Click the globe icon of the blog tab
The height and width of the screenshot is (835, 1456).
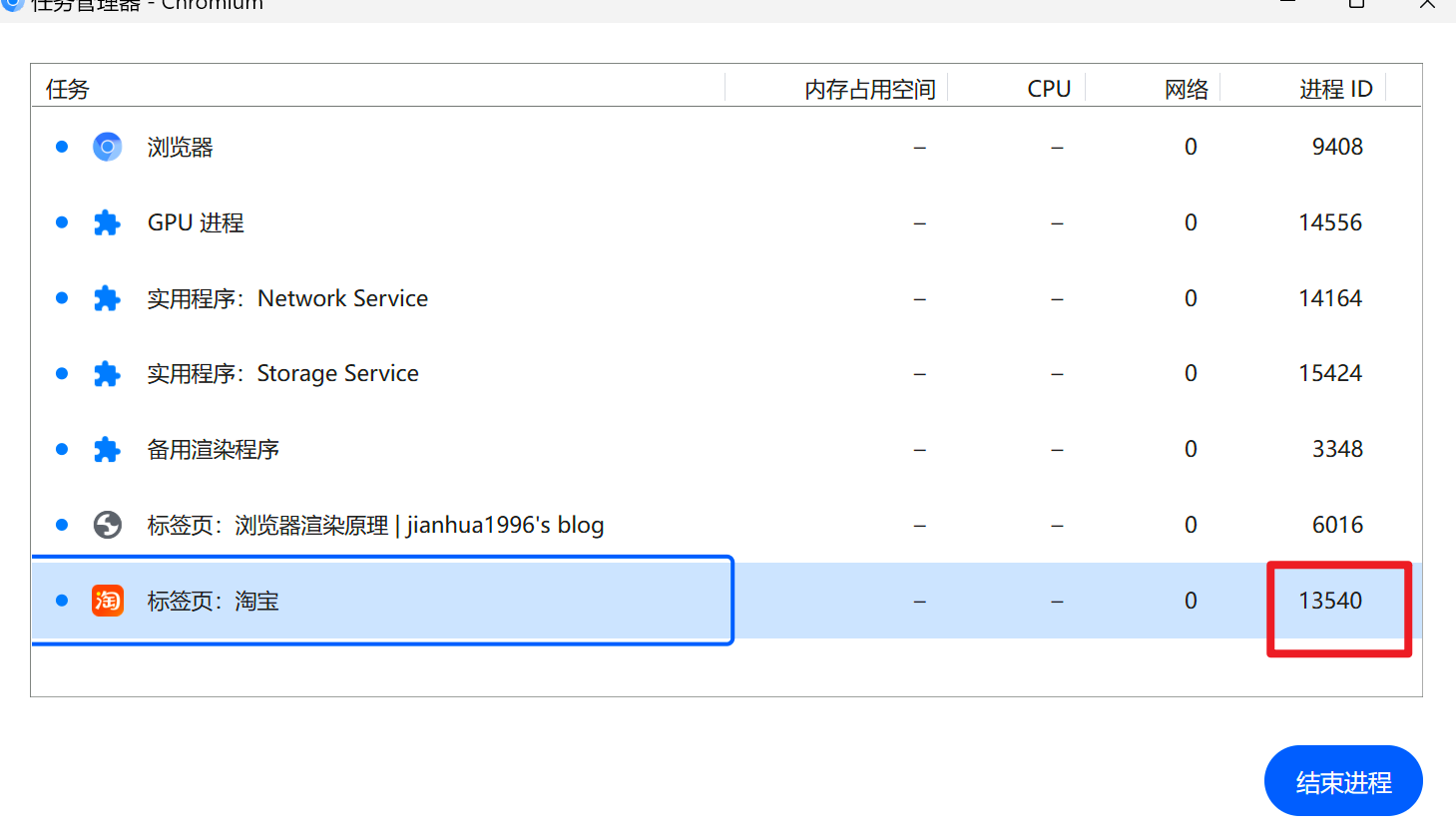click(107, 525)
